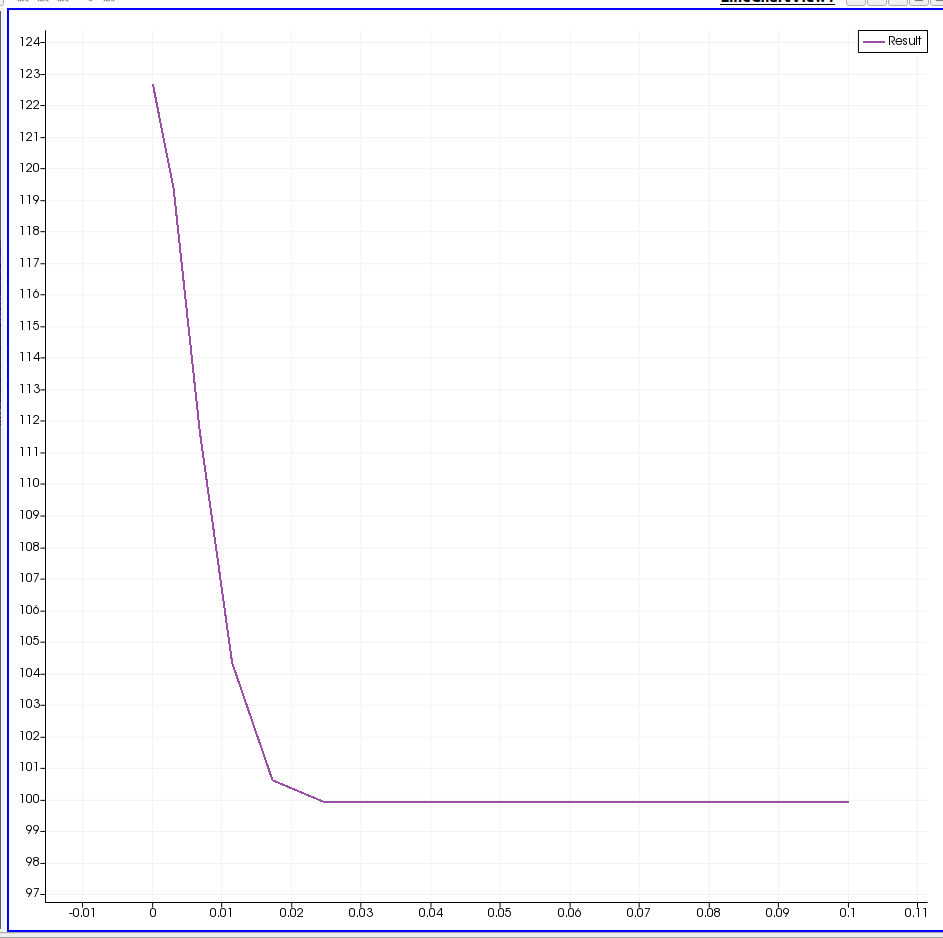Select the flat purple Result line segment
The width and height of the screenshot is (943, 938).
[586, 802]
